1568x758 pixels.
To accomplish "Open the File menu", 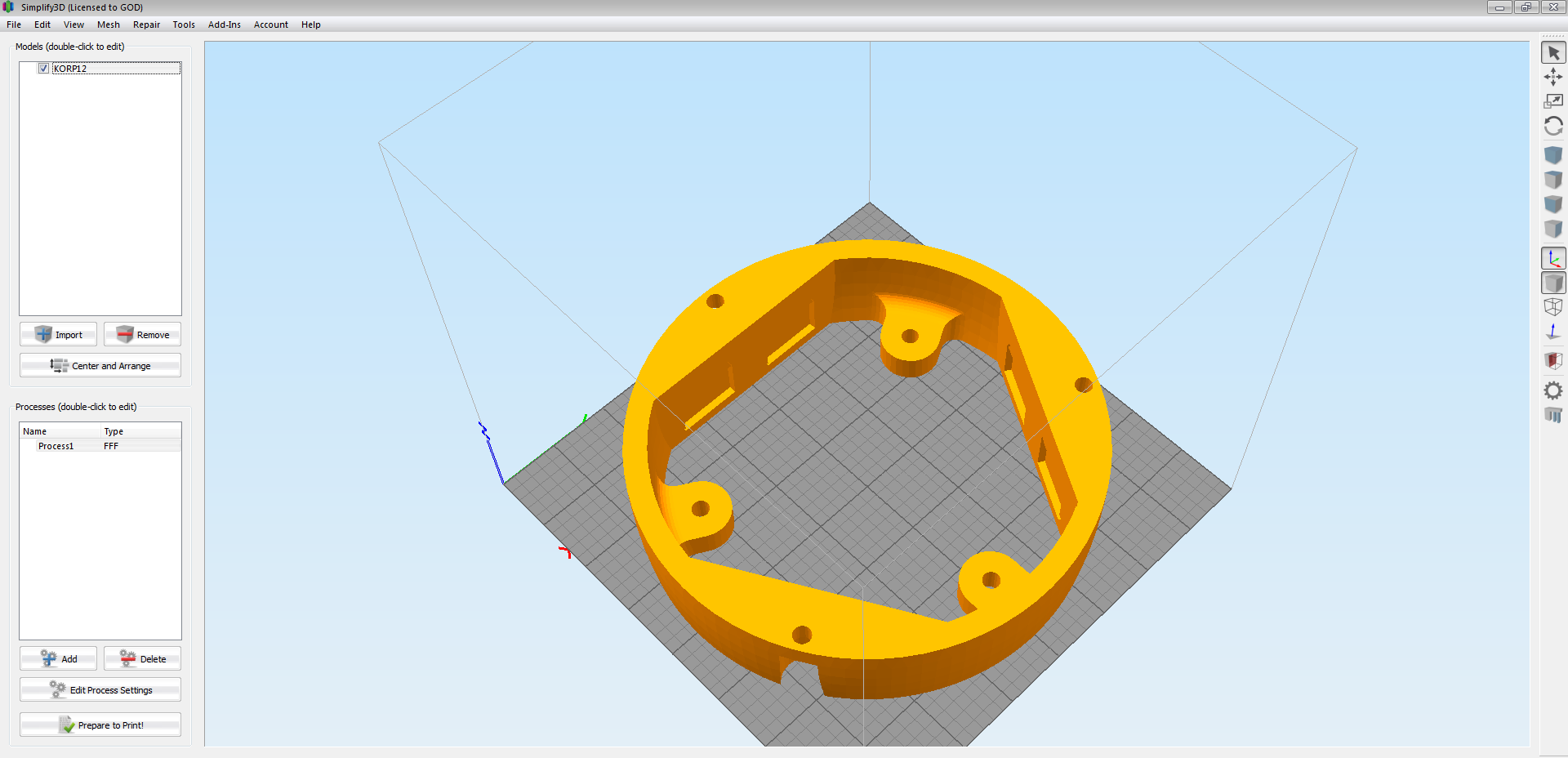I will pyautogui.click(x=14, y=25).
